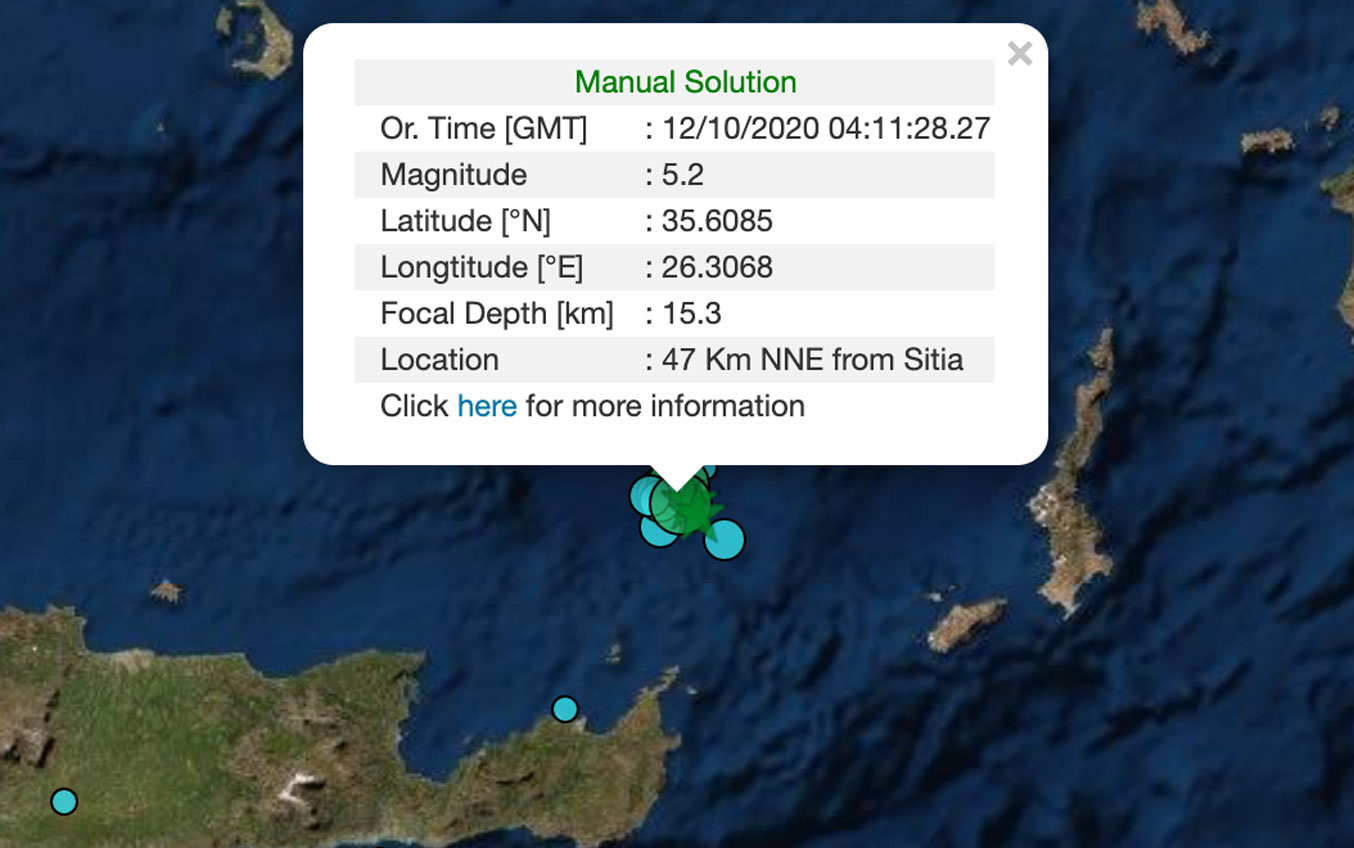Viewport: 1354px width, 848px height.
Task: Click Location text '47 Km NNE from Sitia'
Action: [x=812, y=360]
